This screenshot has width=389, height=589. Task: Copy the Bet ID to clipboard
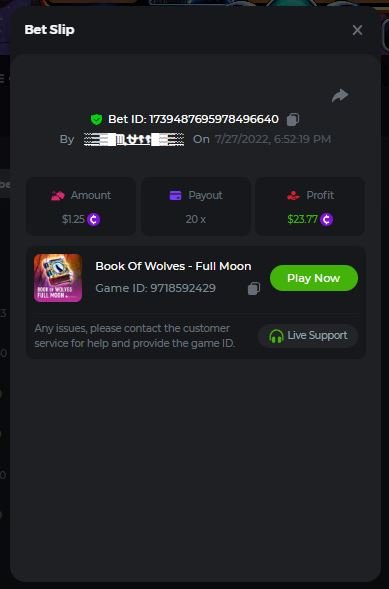click(x=293, y=119)
